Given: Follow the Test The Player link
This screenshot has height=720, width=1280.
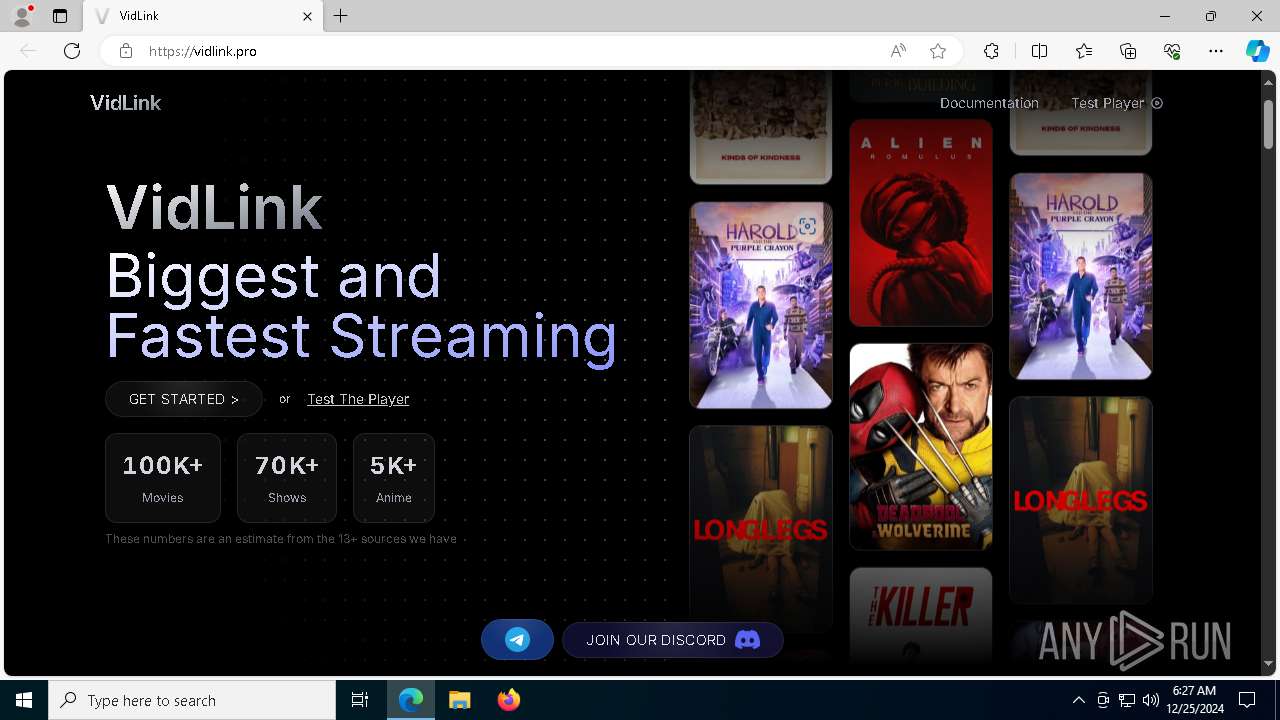Looking at the screenshot, I should (358, 399).
